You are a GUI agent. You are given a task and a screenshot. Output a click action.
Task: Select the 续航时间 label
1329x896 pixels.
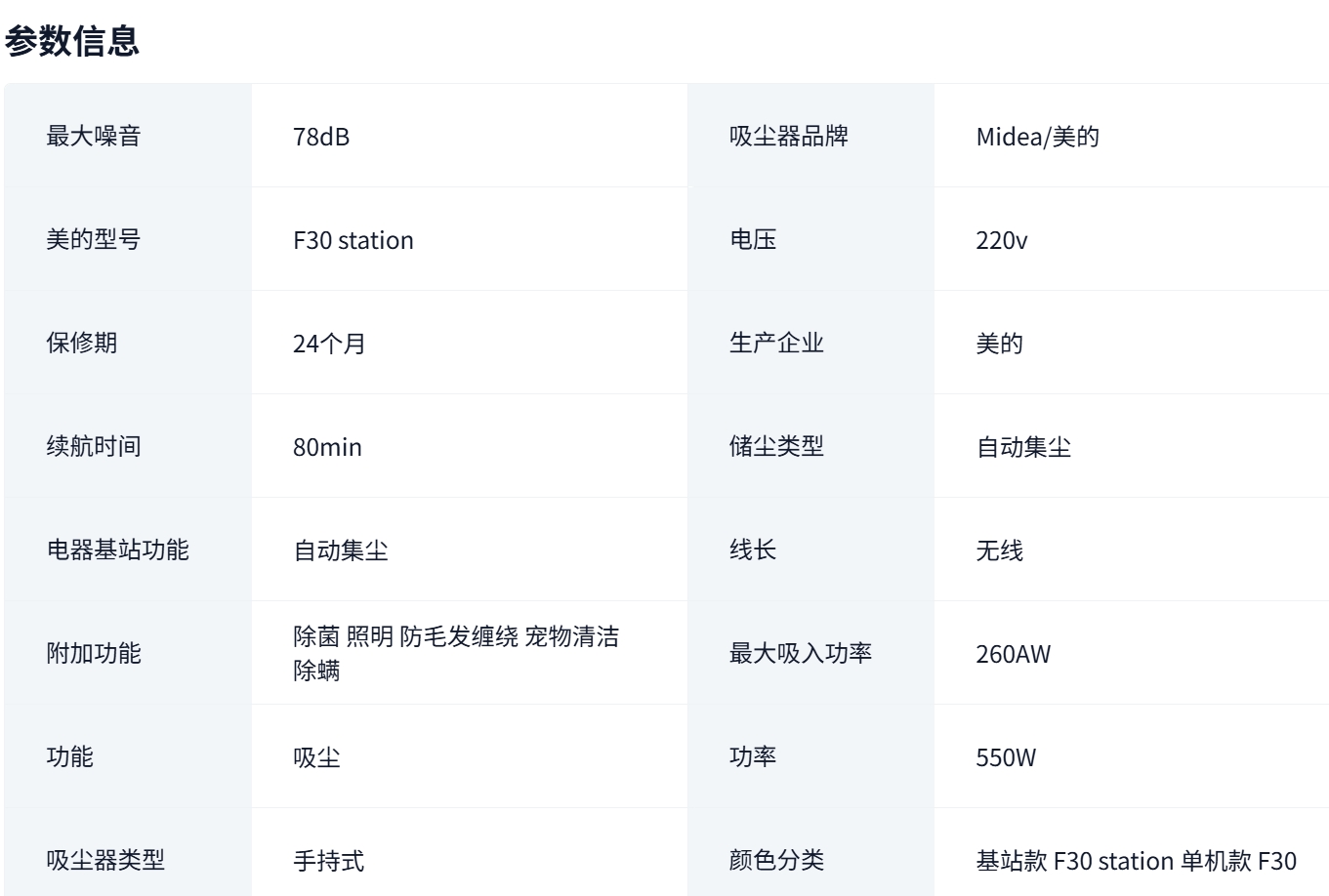(x=94, y=446)
